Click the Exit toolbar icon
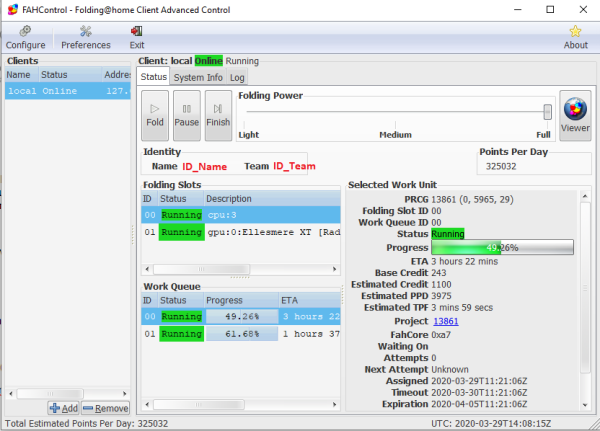This screenshot has width=600, height=431. coord(136,37)
